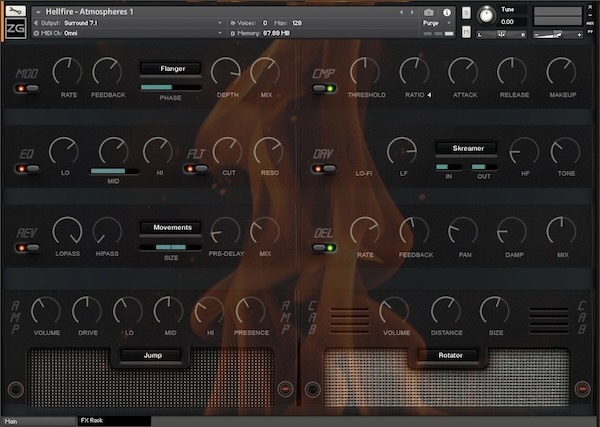
Task: Toggle the CMP compressor power switch
Action: click(324, 88)
